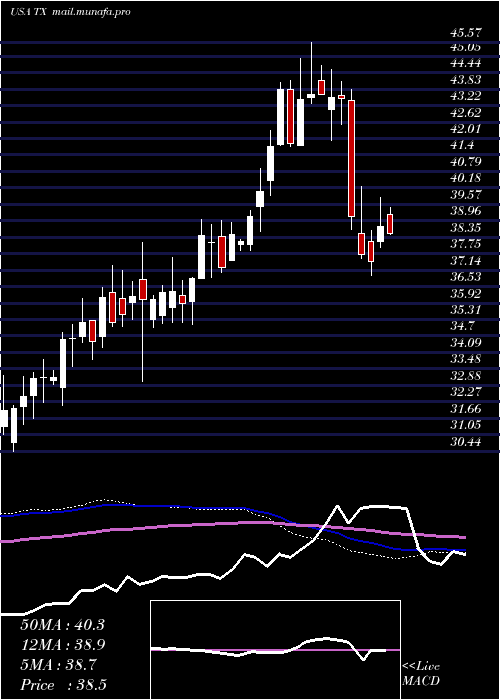The height and width of the screenshot is (700, 500).
Task: Select the 30.44 price axis label
Action: [465, 442]
